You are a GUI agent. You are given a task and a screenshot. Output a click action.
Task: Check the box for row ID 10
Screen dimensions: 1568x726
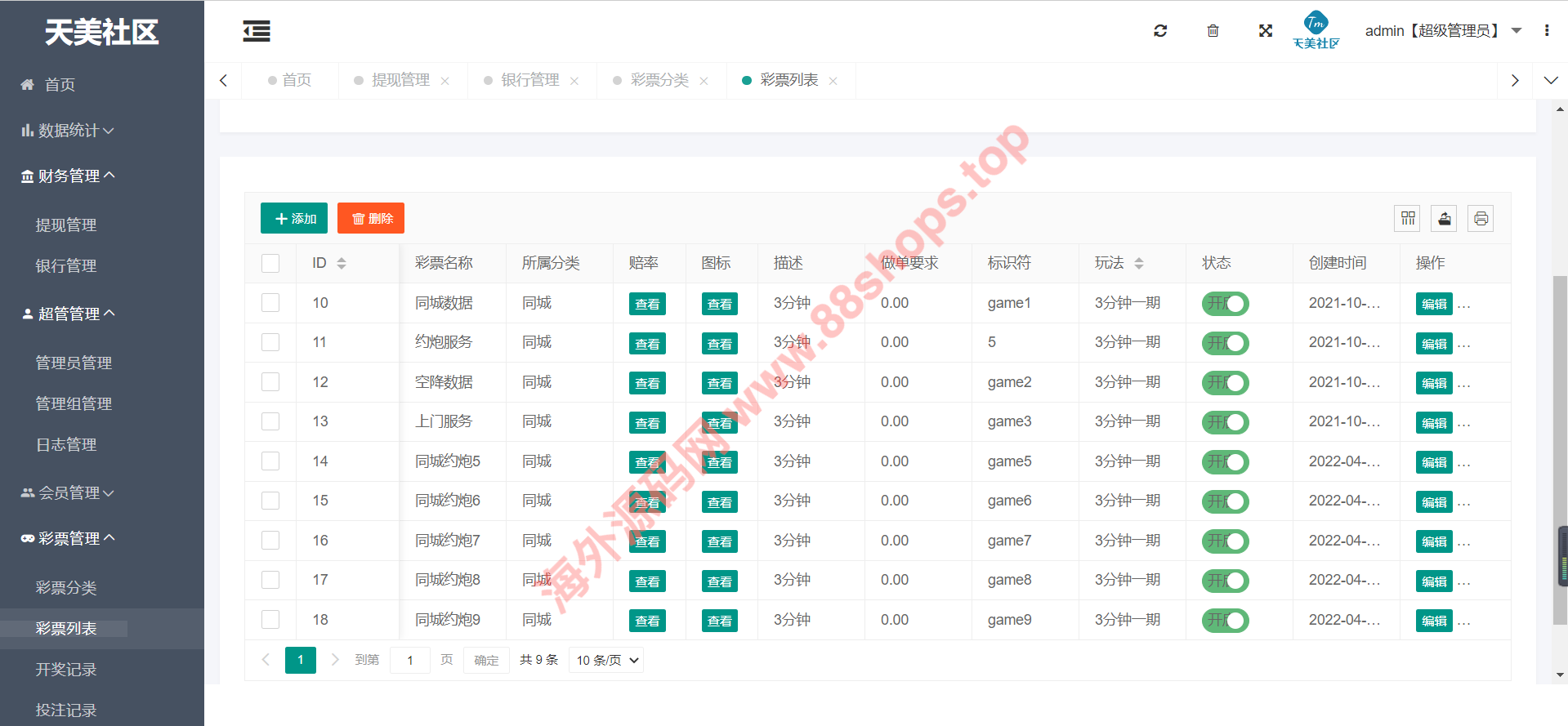(270, 303)
